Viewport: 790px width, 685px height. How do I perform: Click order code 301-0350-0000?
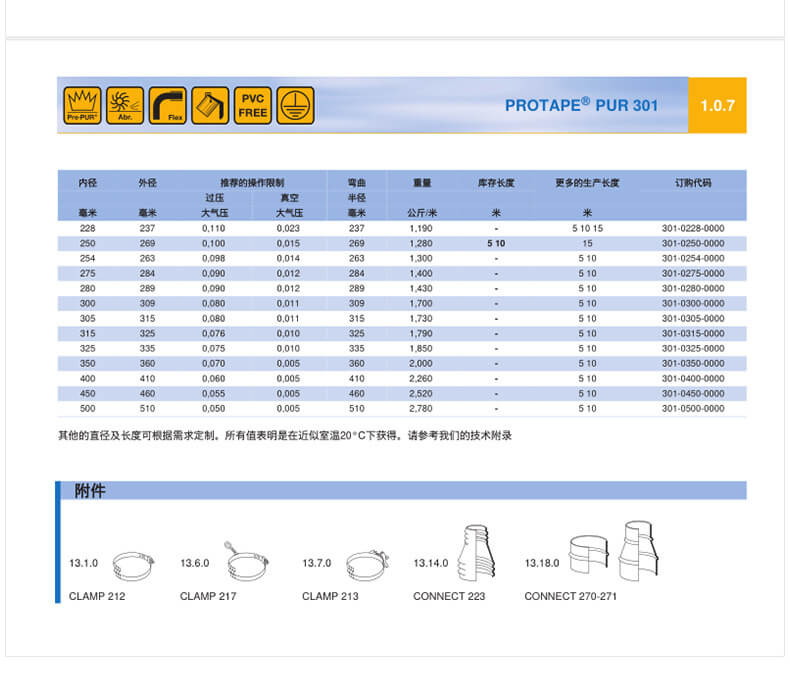click(693, 363)
